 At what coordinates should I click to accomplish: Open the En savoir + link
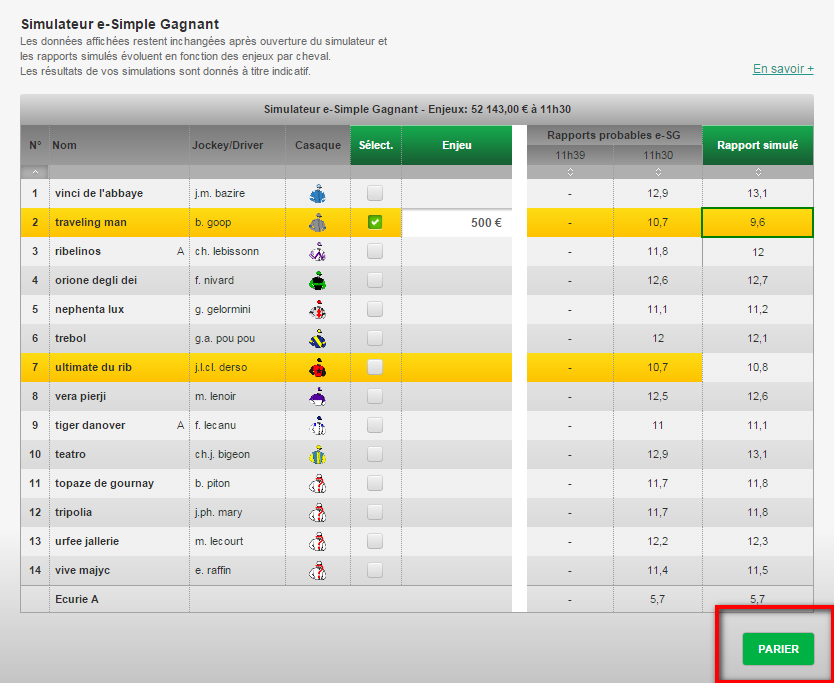[783, 69]
